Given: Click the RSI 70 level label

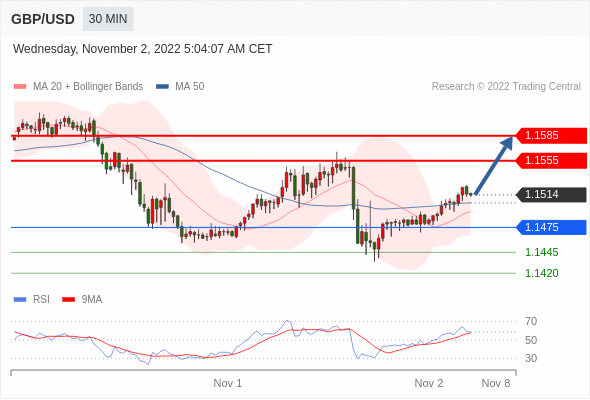Looking at the screenshot, I should (x=531, y=321).
